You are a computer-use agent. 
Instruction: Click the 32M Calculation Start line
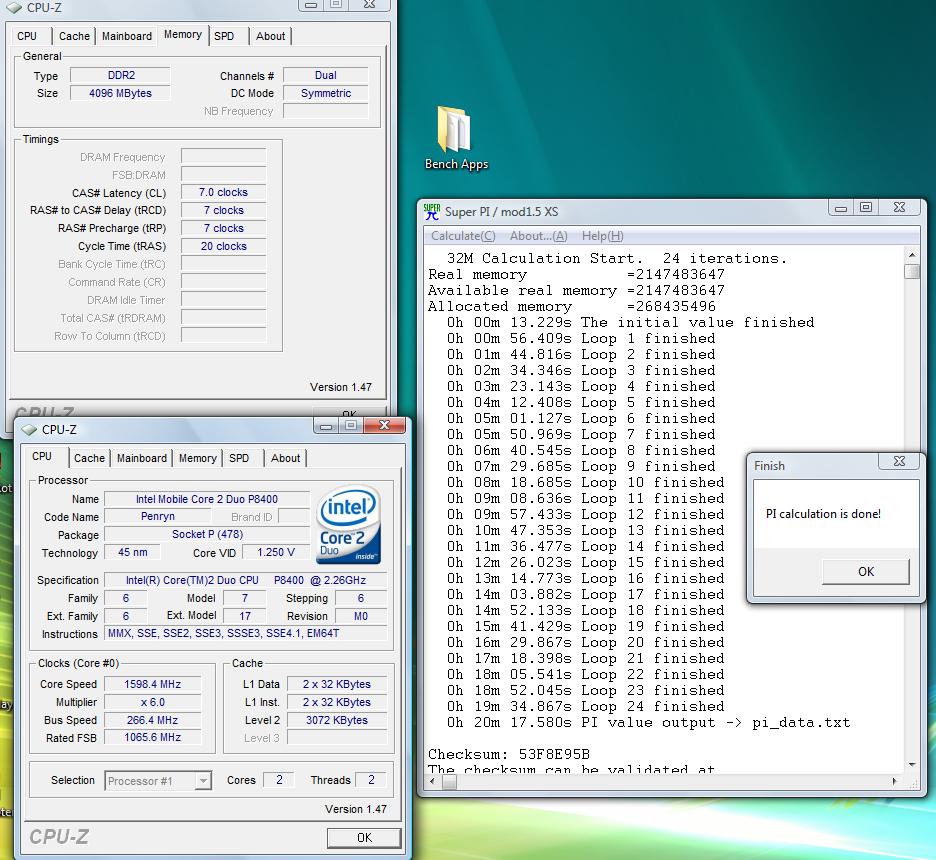617,258
